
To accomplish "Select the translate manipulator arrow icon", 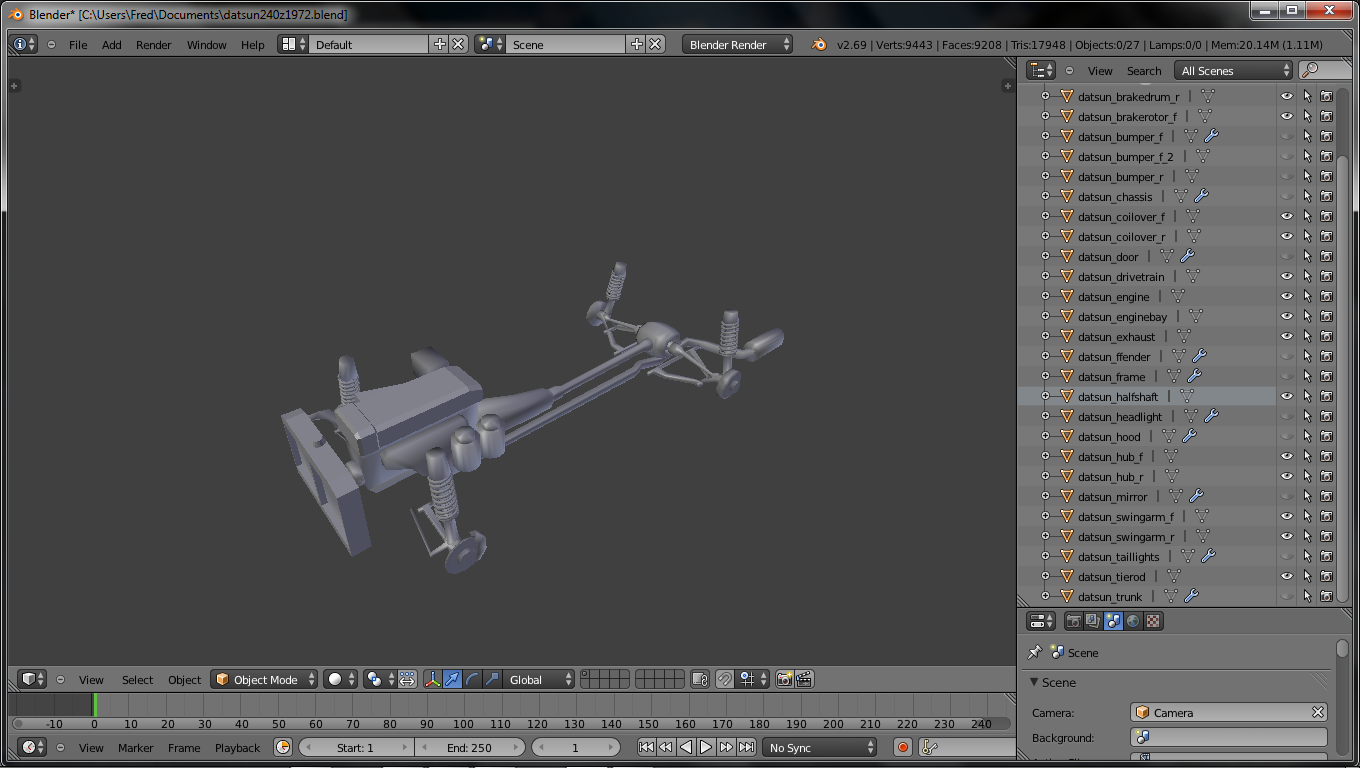I will (x=452, y=679).
